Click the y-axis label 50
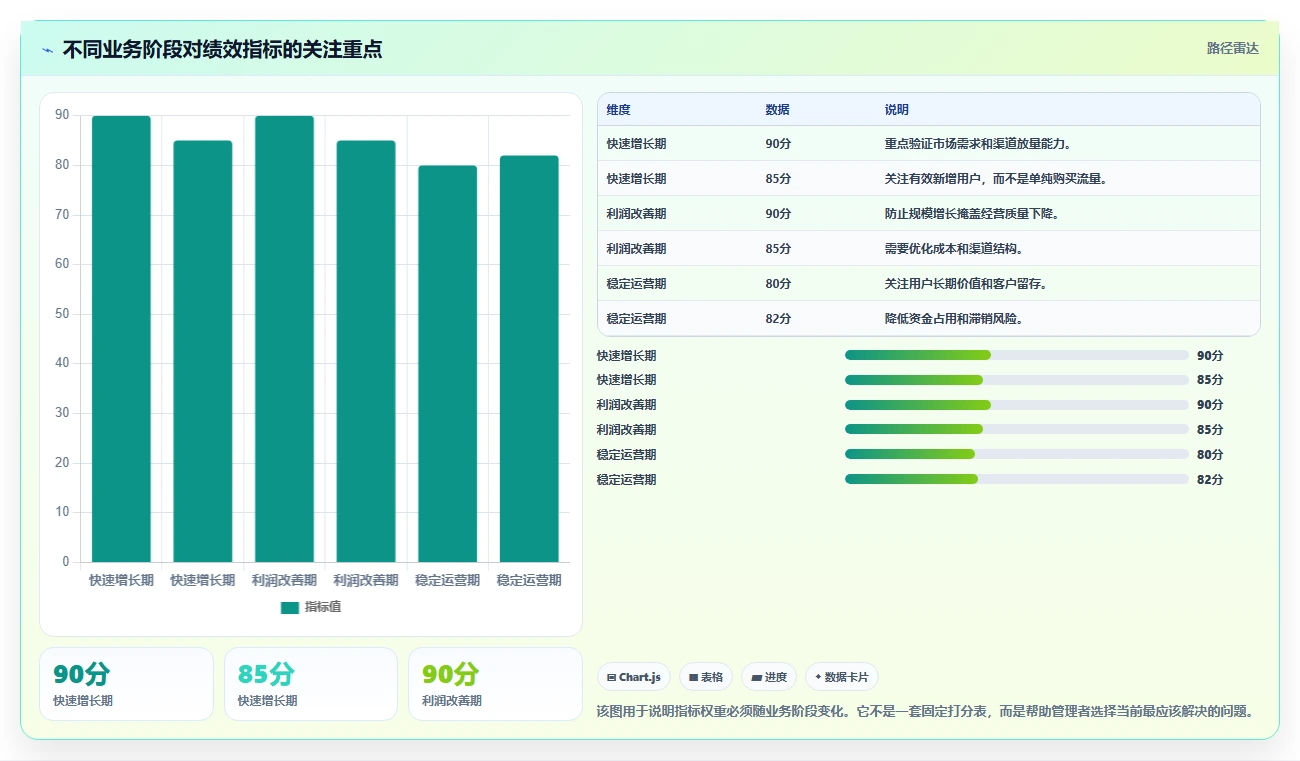 point(63,314)
